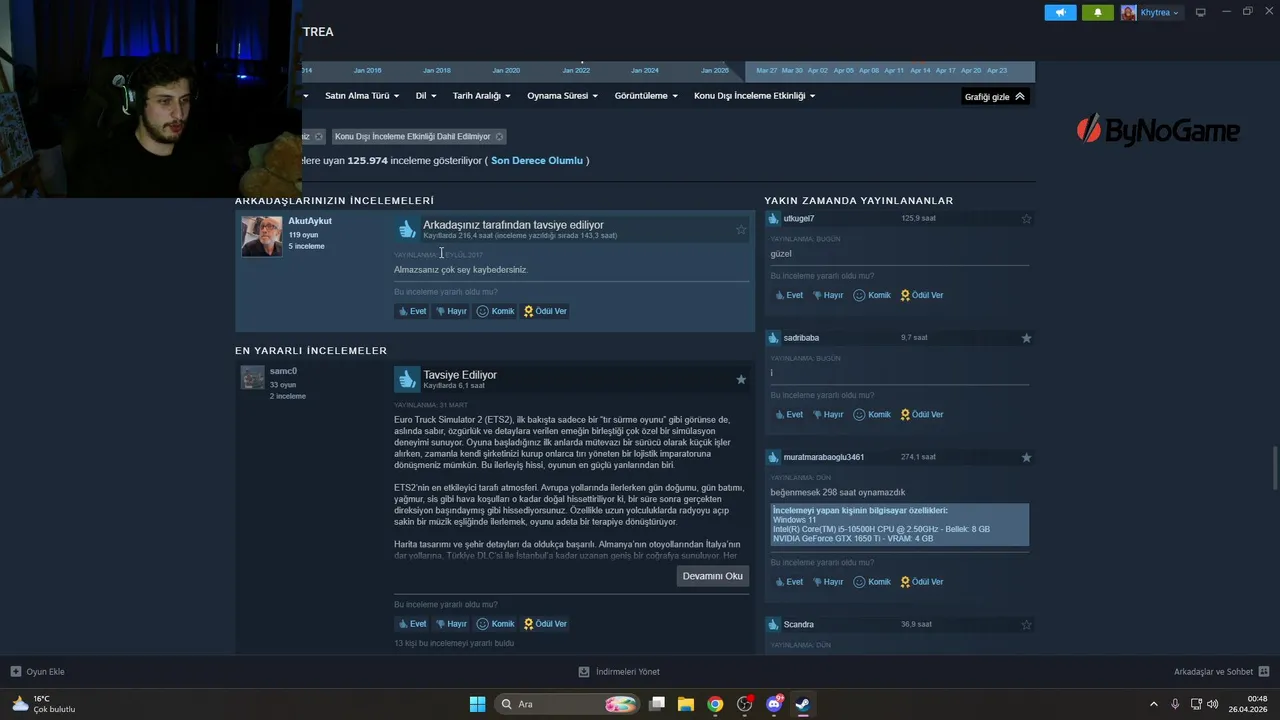The width and height of the screenshot is (1280, 720).
Task: Click the star icon on Scandra's review
Action: pyautogui.click(x=1026, y=625)
